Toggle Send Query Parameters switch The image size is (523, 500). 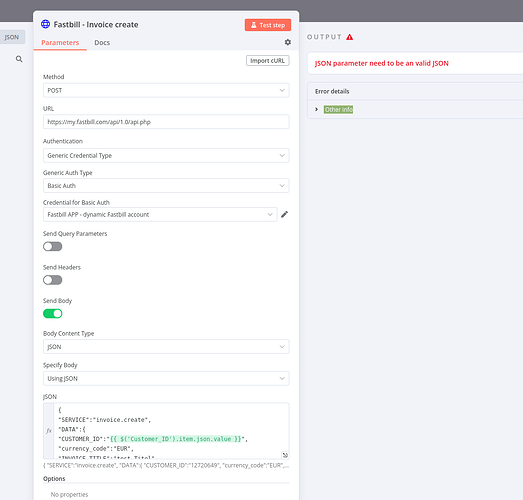click(x=52, y=246)
